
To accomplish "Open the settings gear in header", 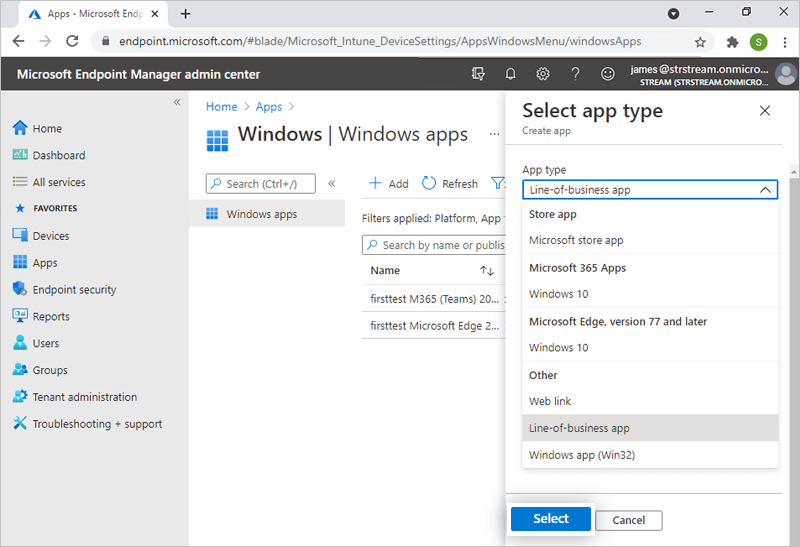I will (542, 74).
